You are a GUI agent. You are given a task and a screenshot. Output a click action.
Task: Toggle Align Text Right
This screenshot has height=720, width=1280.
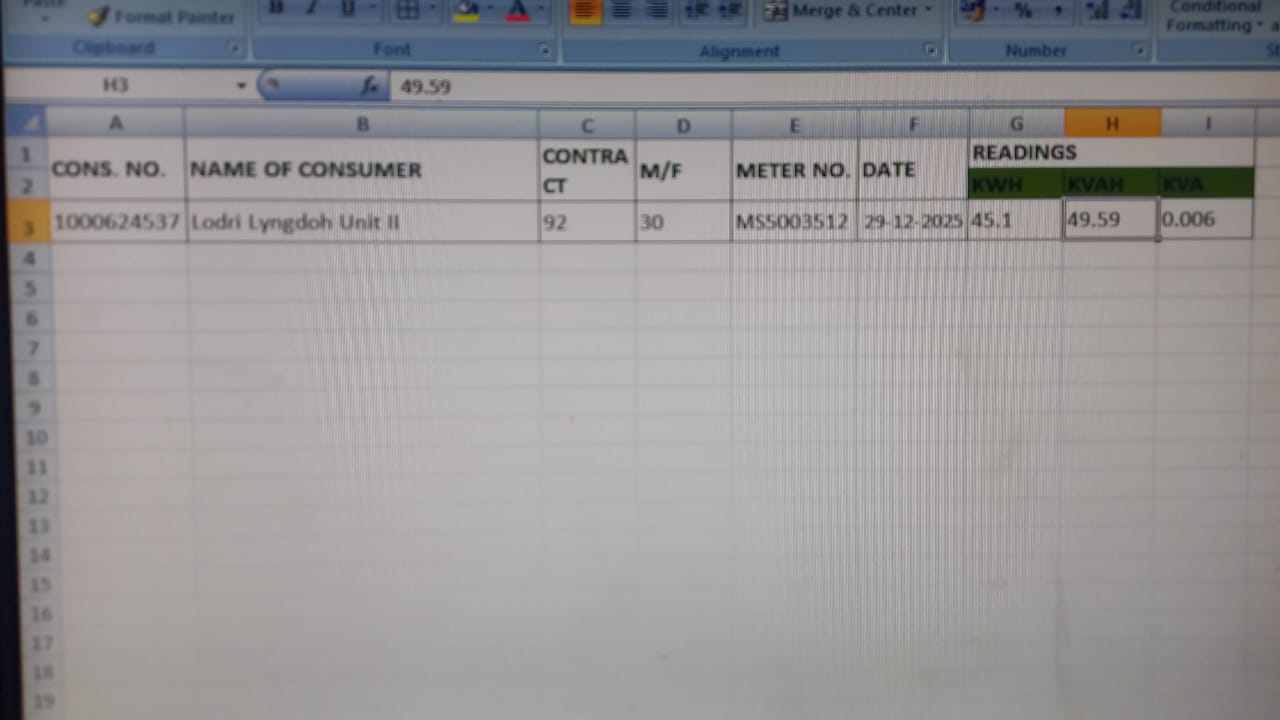pyautogui.click(x=656, y=10)
